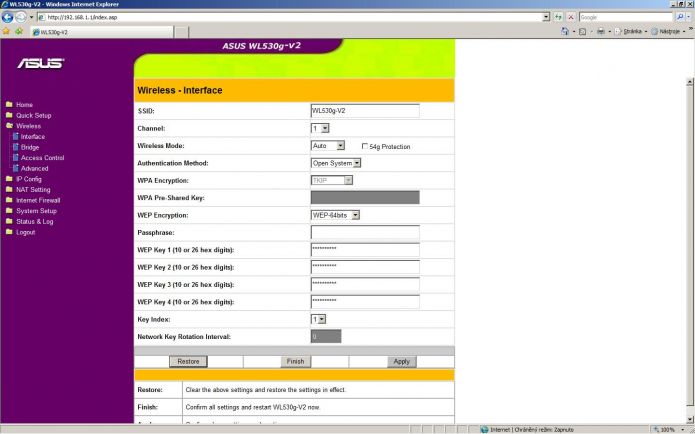695x434 pixels.
Task: Open the Quick Setup link
Action: click(x=34, y=115)
